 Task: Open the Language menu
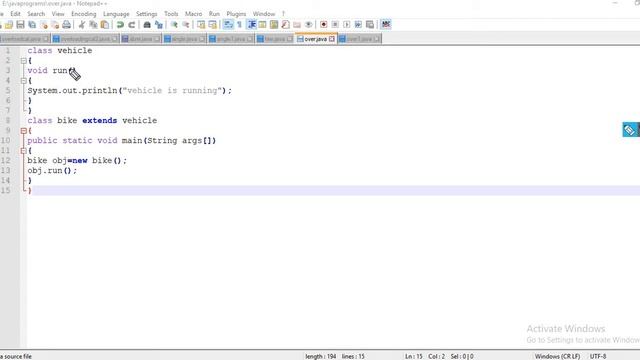116,14
